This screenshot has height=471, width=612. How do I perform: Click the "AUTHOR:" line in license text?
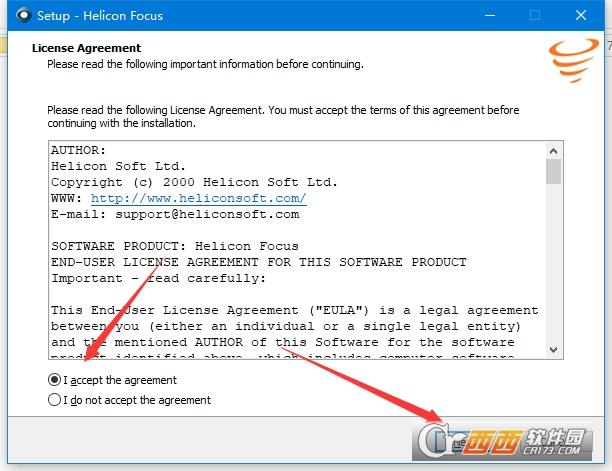[78, 150]
